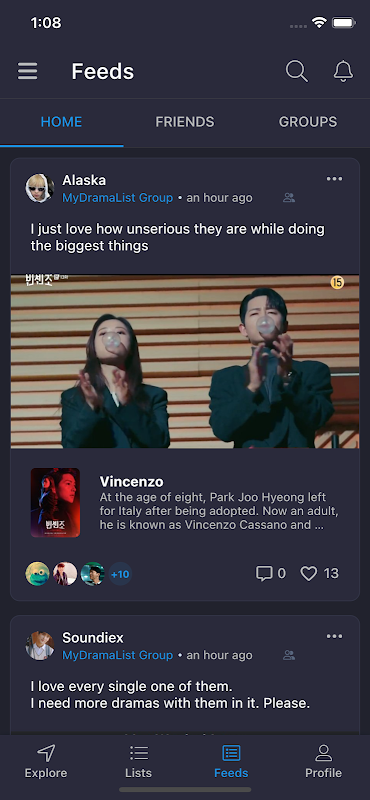The image size is (370, 800).
Task: Open the Vincenzo poster thumbnail
Action: 55,503
